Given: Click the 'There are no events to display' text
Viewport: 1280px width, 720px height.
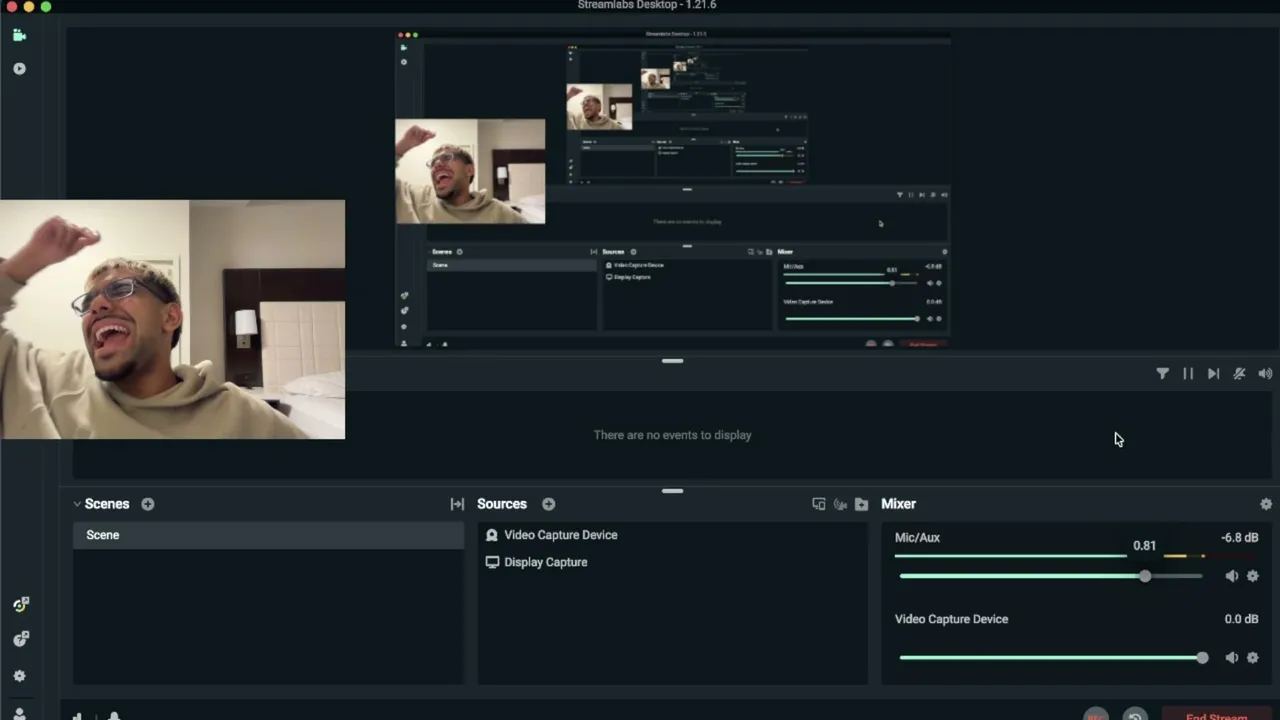Looking at the screenshot, I should pyautogui.click(x=672, y=435).
